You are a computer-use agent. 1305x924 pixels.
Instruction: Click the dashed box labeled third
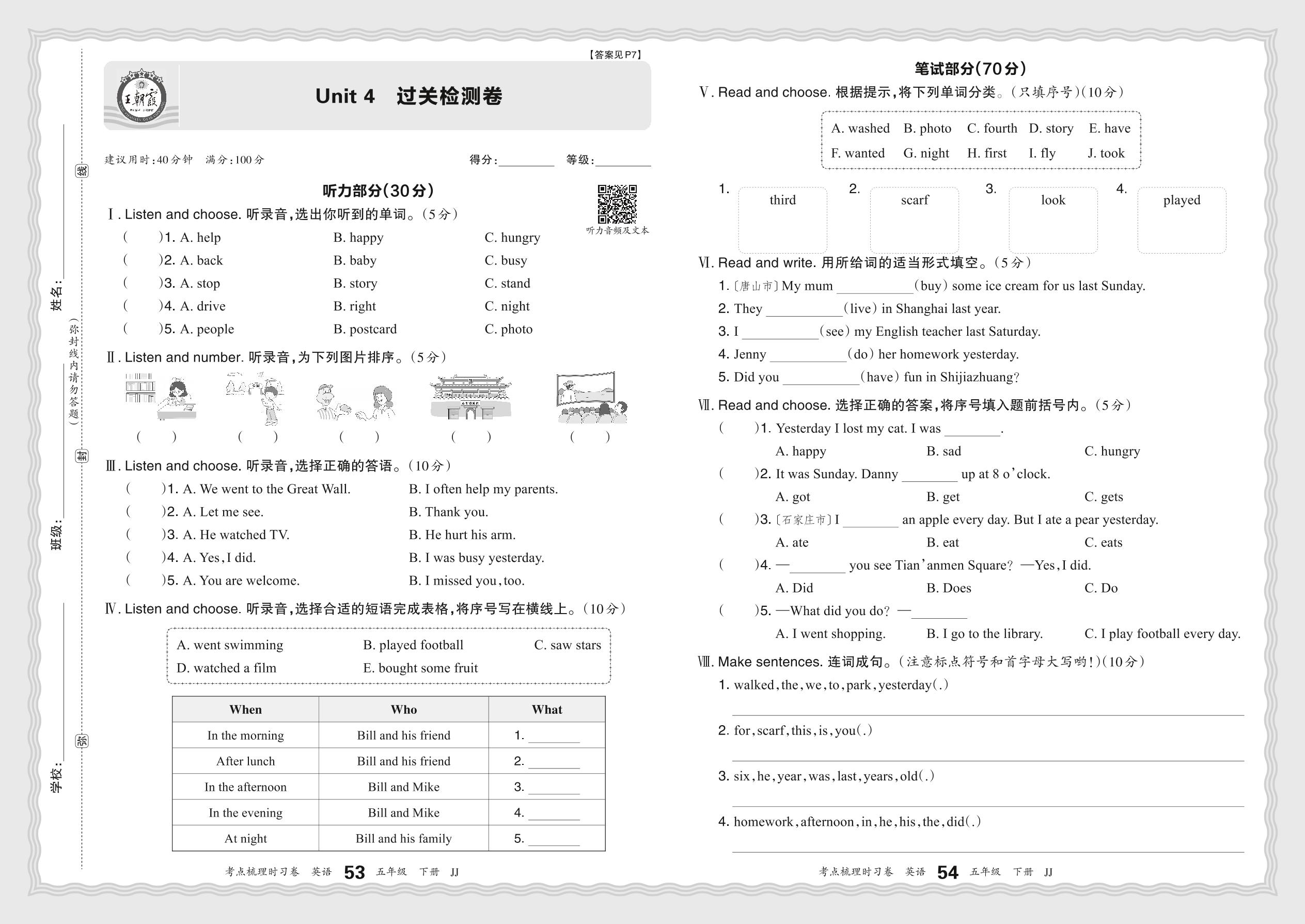[782, 220]
